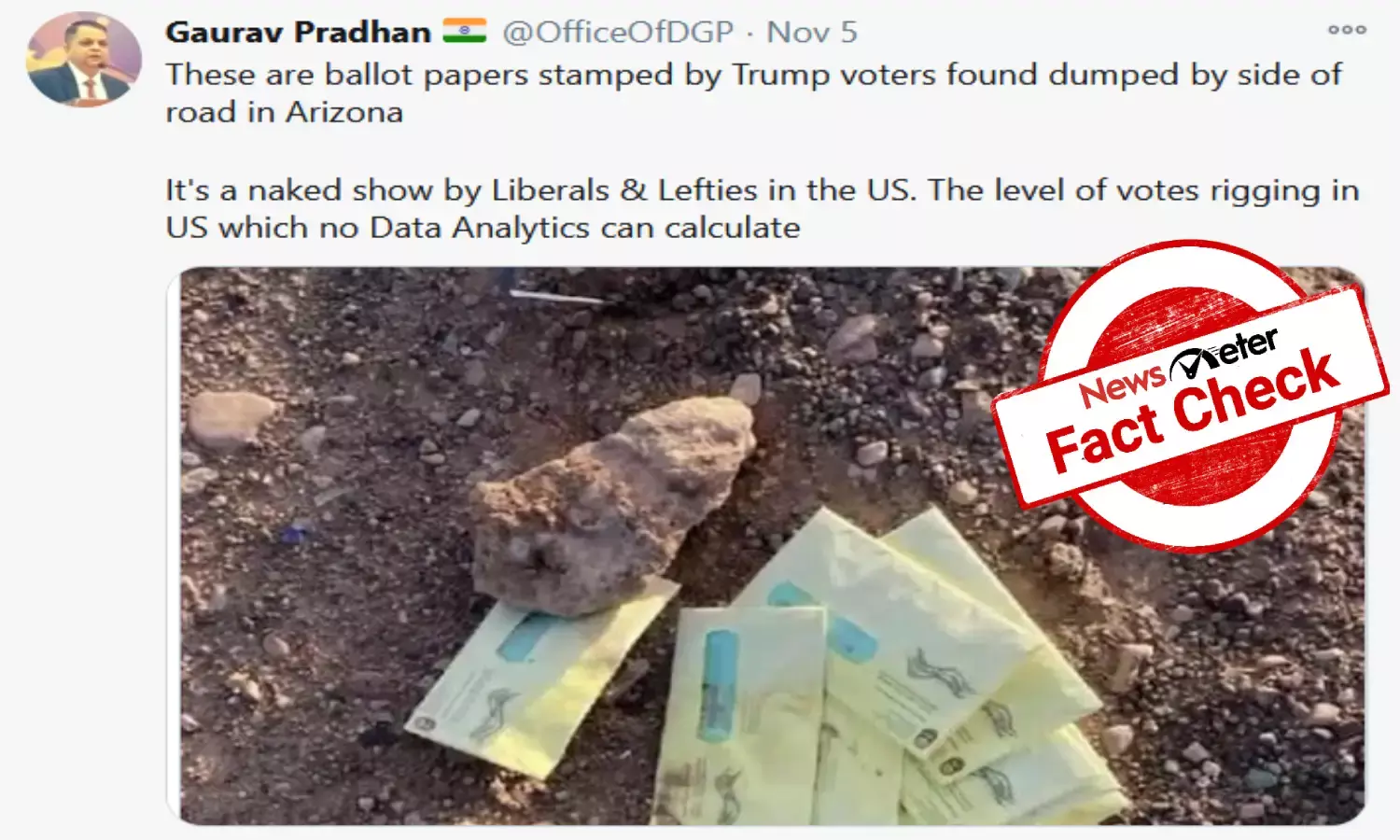The height and width of the screenshot is (840, 1400).
Task: Click the NewsMeter logo in the stamp
Action: click(x=1178, y=369)
